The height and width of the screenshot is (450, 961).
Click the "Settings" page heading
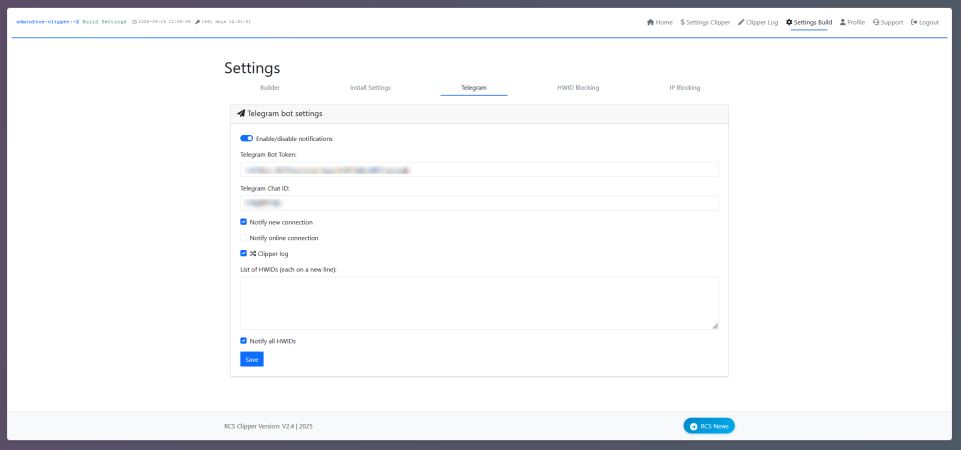pos(253,67)
